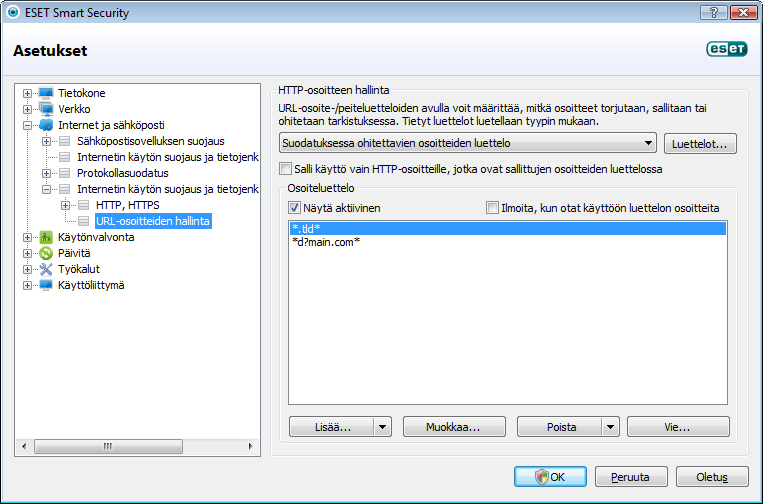
Task: Expand the Protokollasuodatus node
Action: [x=46, y=174]
